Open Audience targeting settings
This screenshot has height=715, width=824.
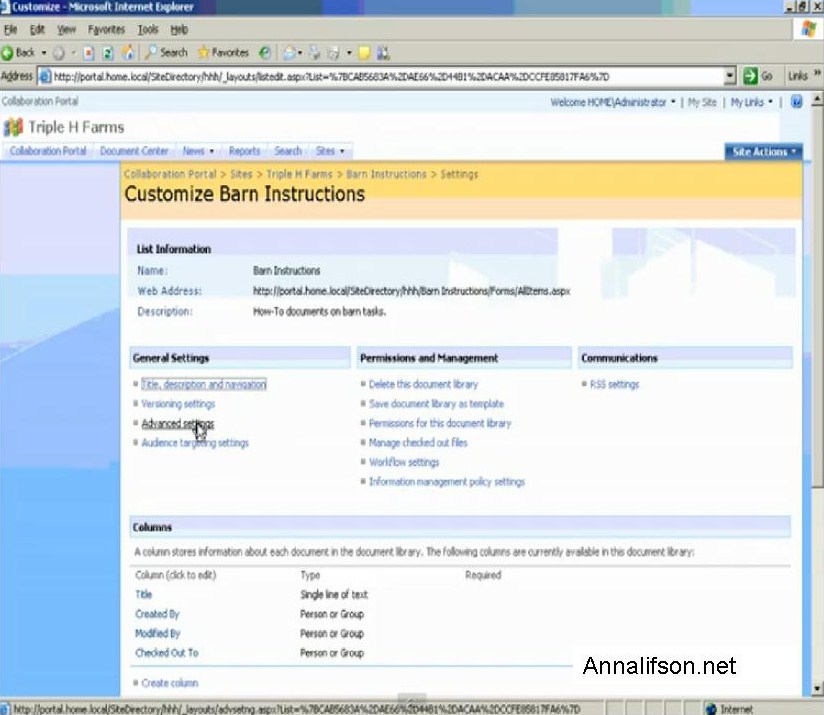(x=195, y=443)
